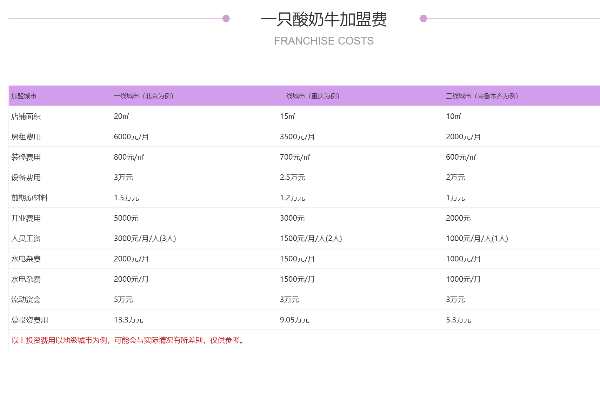
Task: Click the 3000元/月/人(3人) salary cell
Action: point(145,238)
